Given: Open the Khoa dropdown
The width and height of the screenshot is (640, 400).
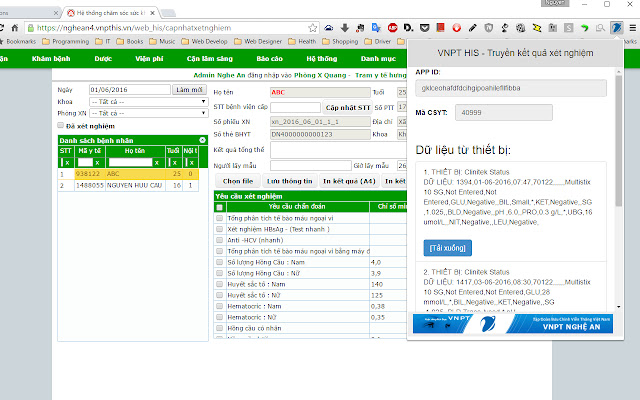Looking at the screenshot, I should tap(149, 102).
